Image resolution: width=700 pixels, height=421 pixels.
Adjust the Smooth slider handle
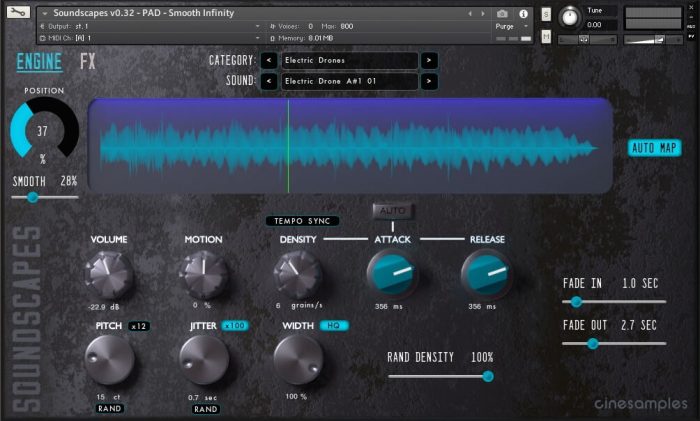click(x=32, y=197)
